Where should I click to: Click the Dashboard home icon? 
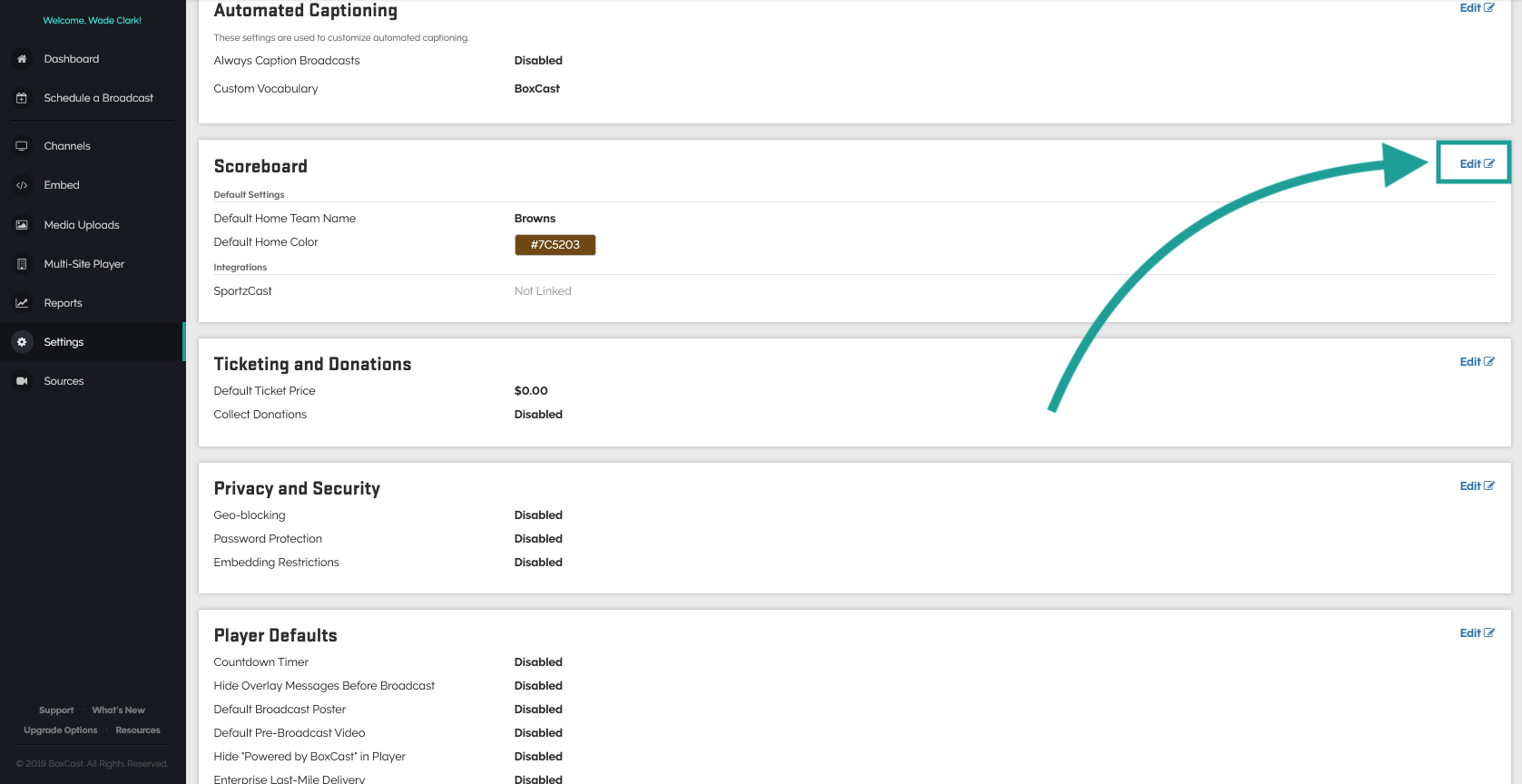pos(22,59)
